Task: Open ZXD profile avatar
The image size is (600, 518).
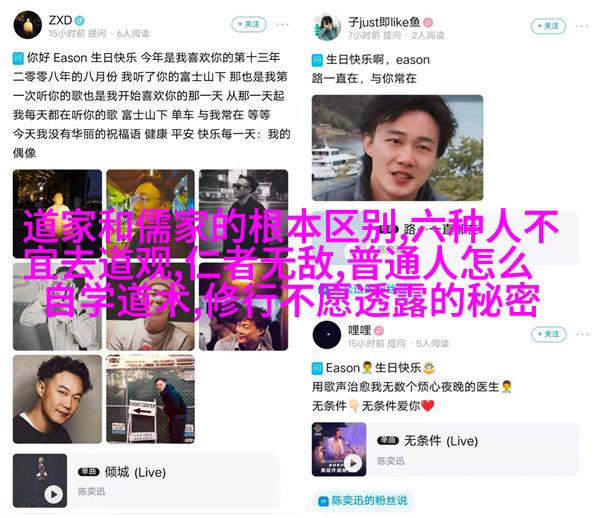Action: point(28,25)
